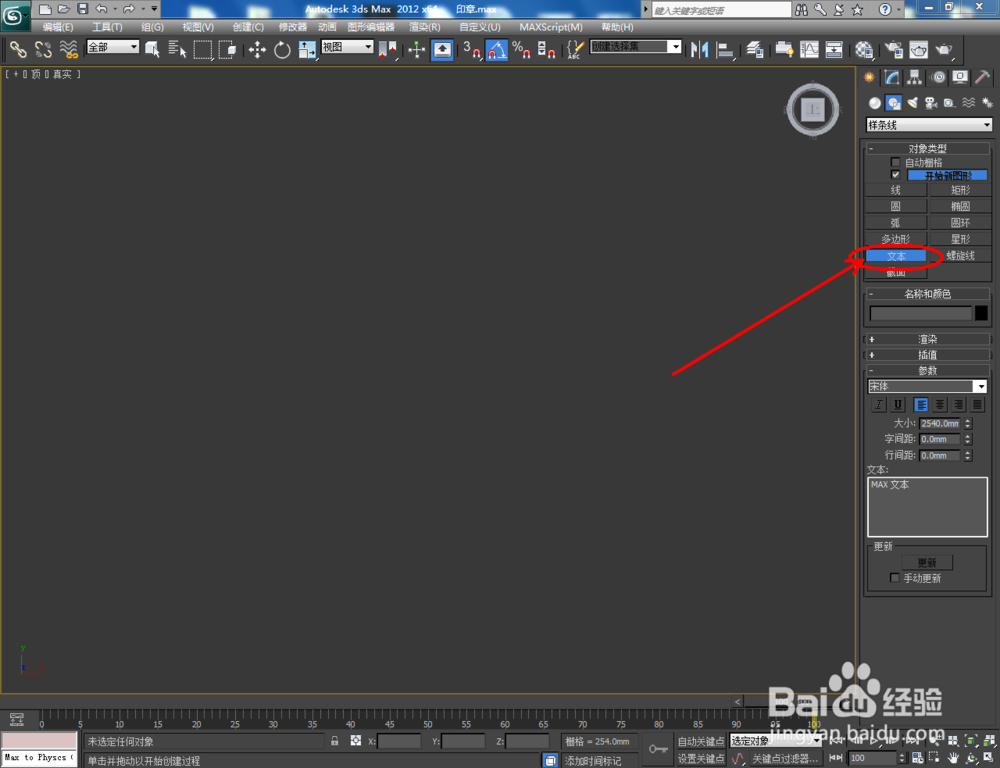Activate Select and Rotate tool
Screen dimensions: 1000x768
(282, 49)
